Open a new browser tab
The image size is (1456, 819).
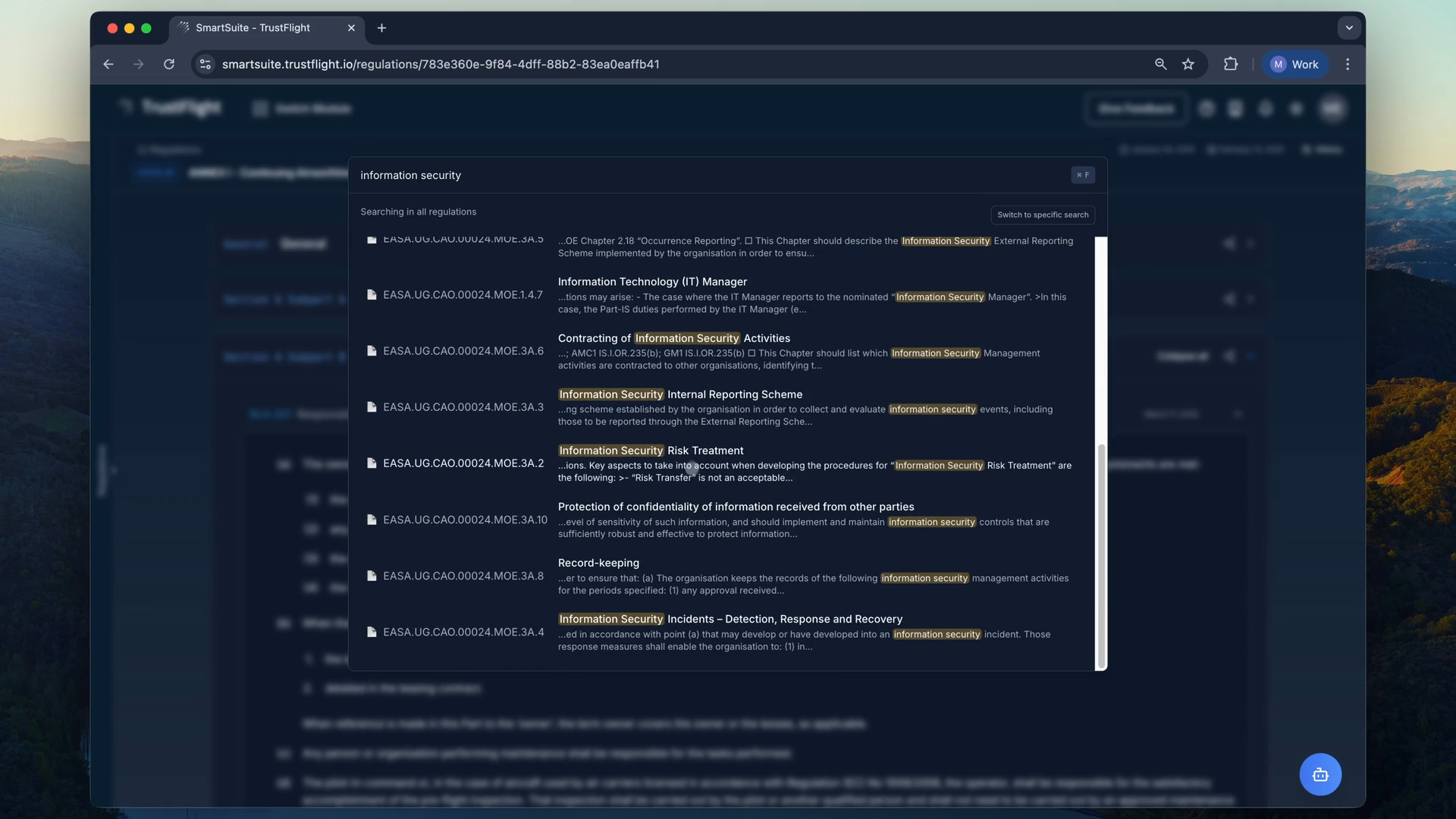(x=381, y=28)
